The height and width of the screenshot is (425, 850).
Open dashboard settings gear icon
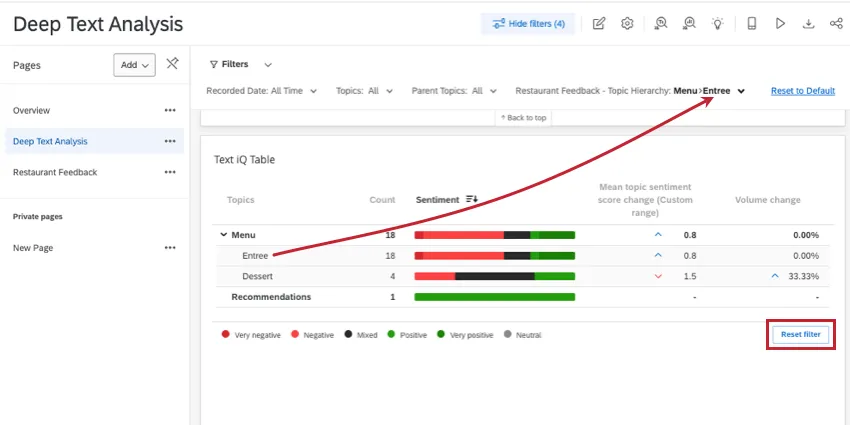tap(627, 23)
